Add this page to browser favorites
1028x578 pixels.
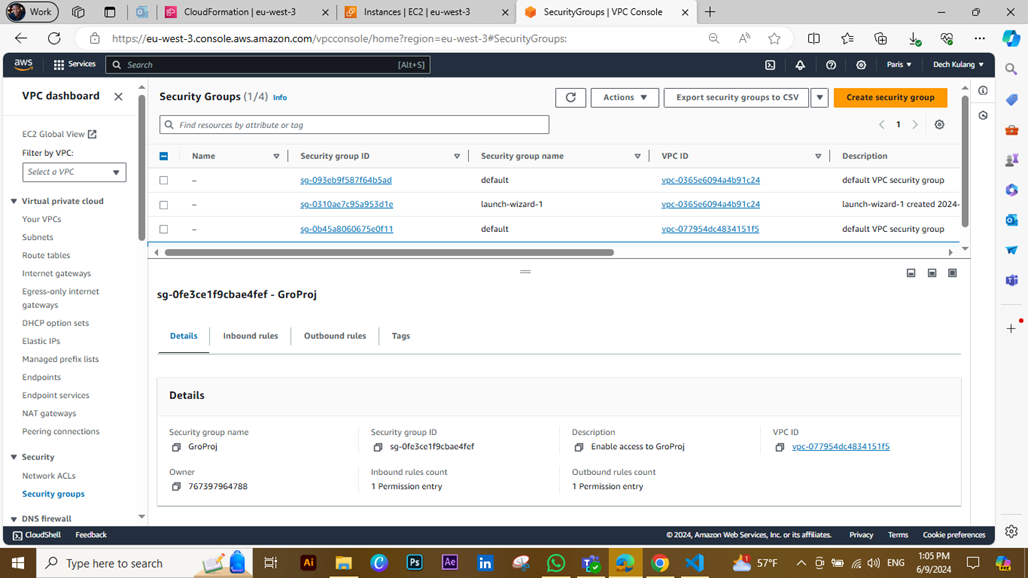click(x=774, y=39)
